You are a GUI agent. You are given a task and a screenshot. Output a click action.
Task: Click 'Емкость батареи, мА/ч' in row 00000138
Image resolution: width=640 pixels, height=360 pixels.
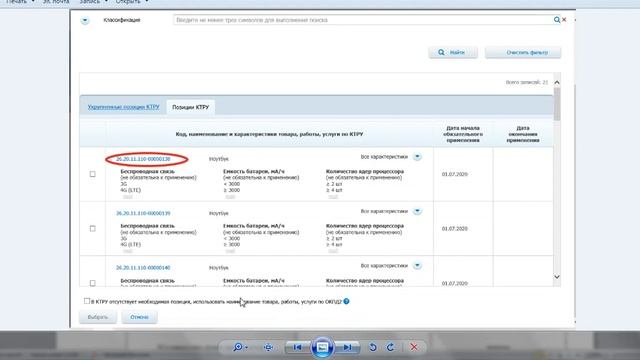[254, 171]
